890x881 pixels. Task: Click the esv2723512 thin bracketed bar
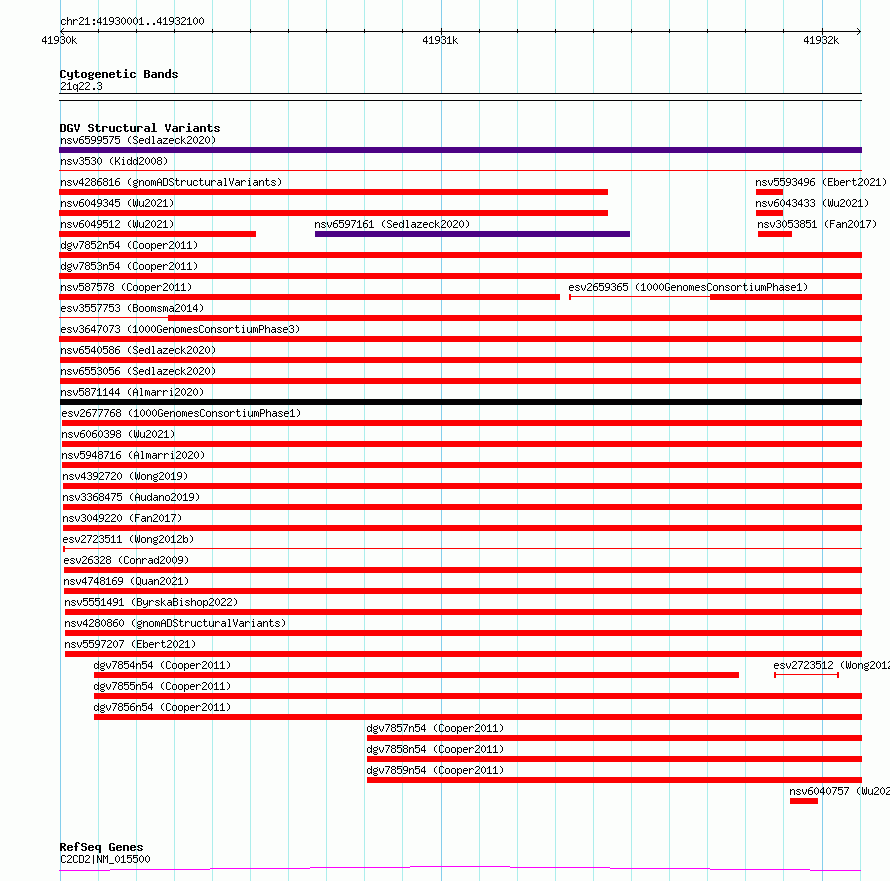807,675
